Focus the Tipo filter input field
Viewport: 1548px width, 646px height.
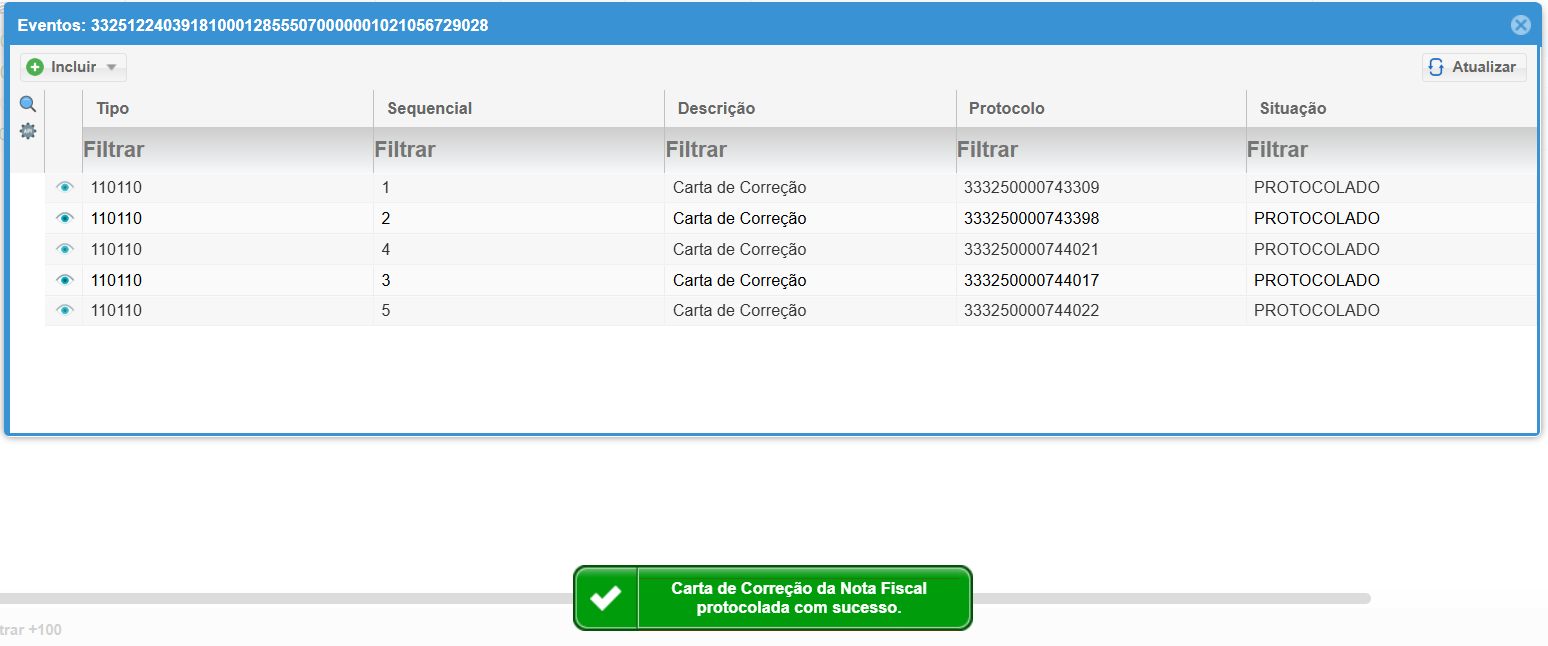(x=226, y=150)
